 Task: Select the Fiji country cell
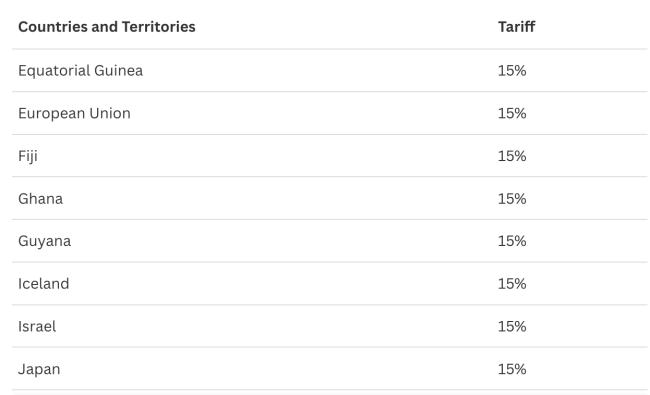[x=28, y=156]
